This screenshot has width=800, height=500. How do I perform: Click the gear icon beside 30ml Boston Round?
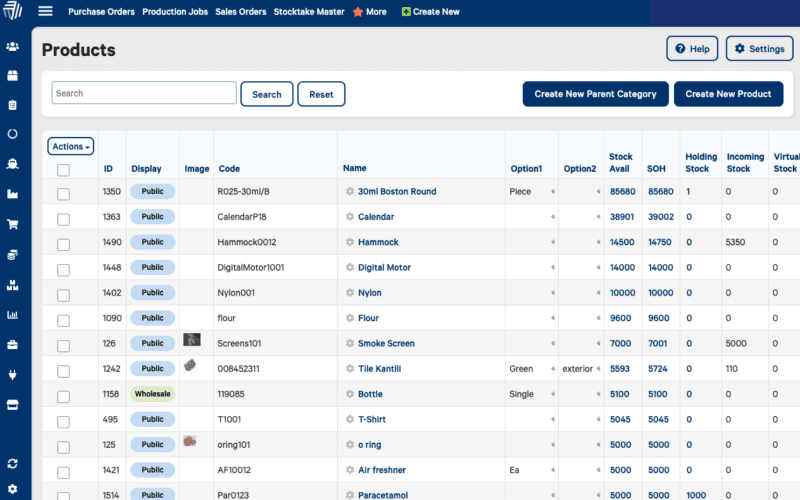tap(350, 191)
